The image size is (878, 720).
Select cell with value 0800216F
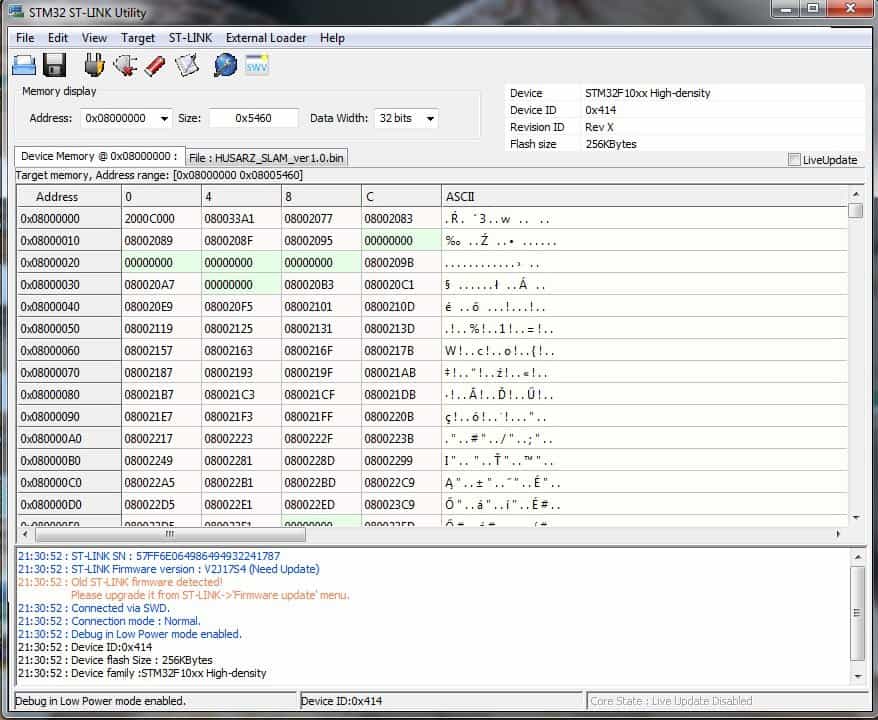click(x=321, y=350)
